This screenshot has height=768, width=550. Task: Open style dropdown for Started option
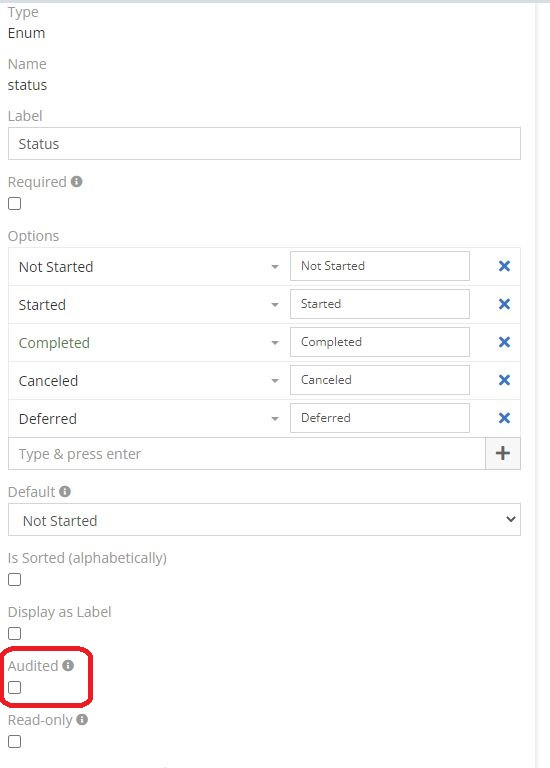(275, 305)
